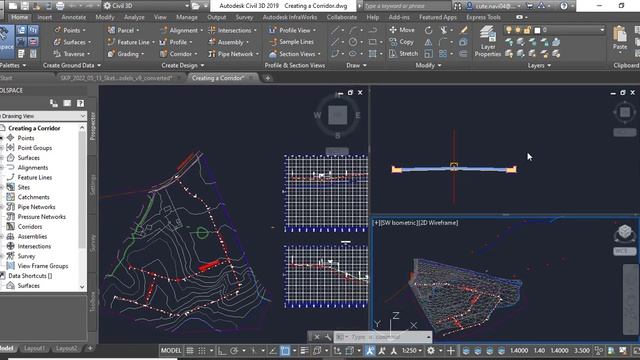Click the layer color swatch

[537, 30]
